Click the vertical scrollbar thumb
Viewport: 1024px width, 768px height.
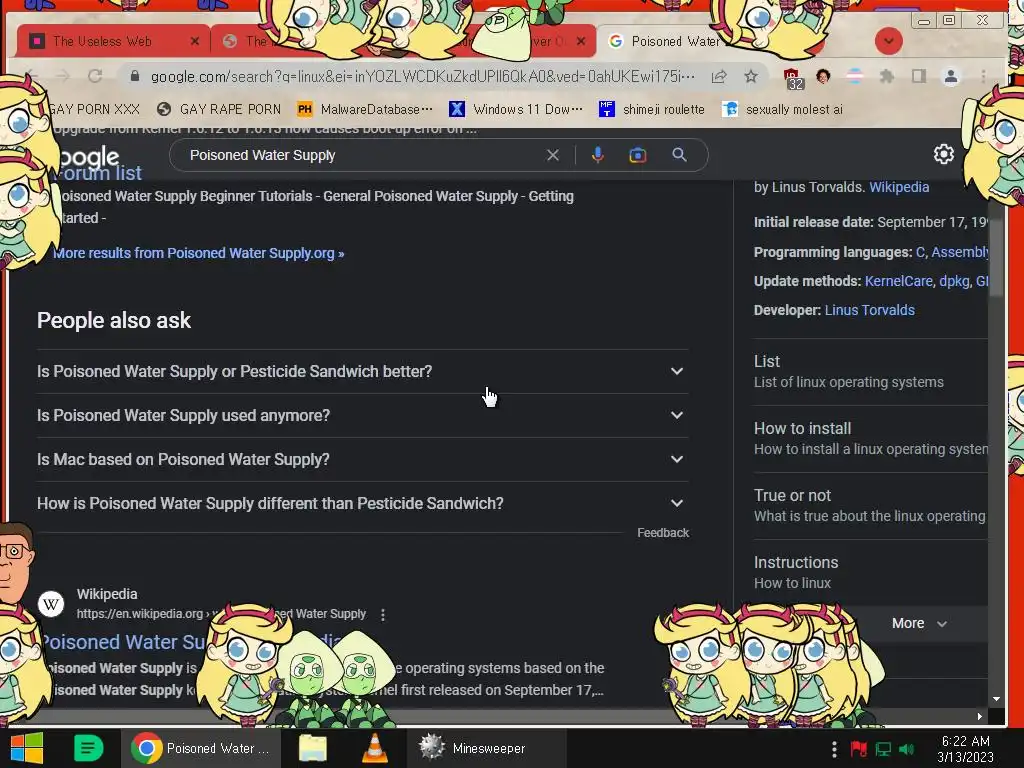pyautogui.click(x=996, y=258)
